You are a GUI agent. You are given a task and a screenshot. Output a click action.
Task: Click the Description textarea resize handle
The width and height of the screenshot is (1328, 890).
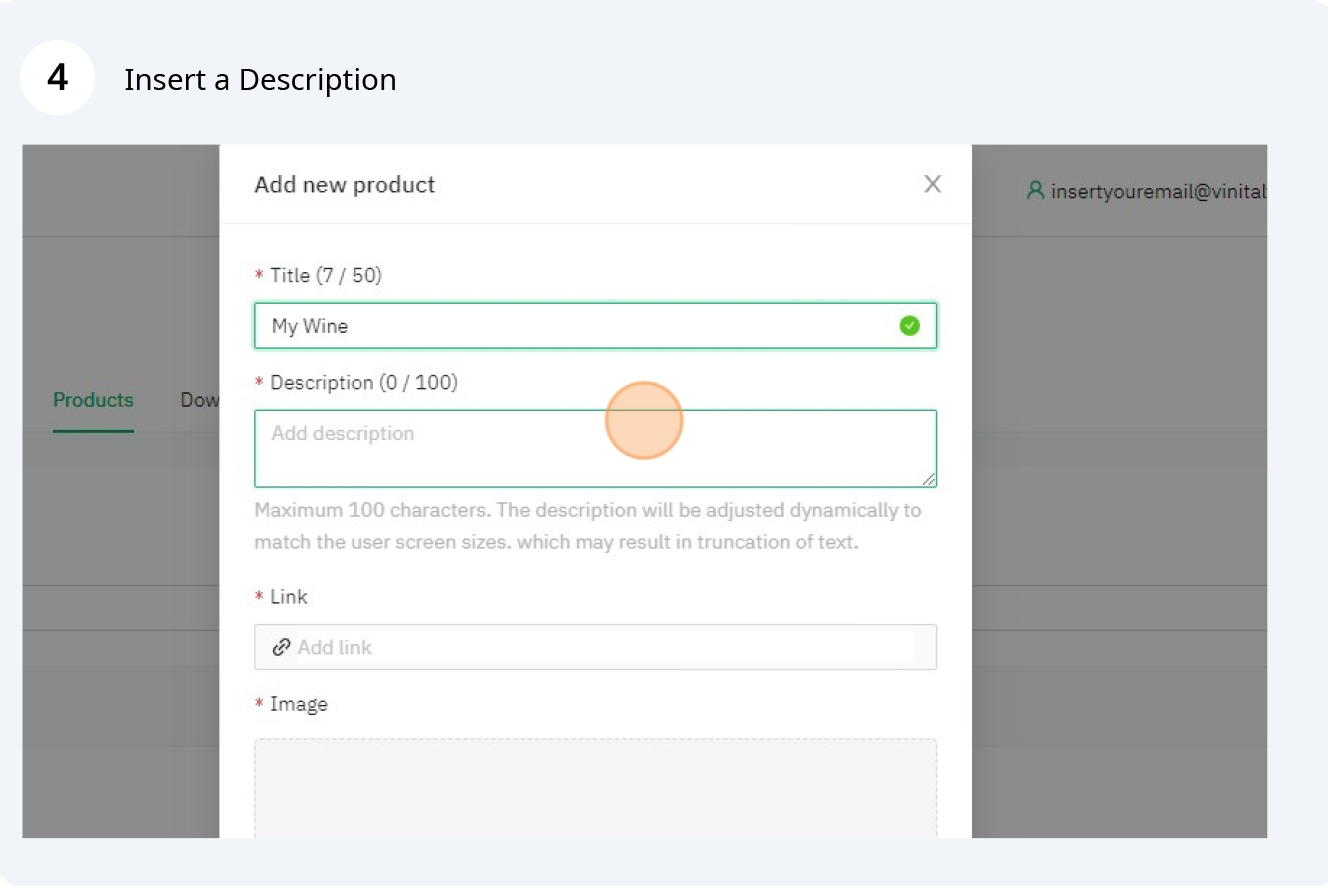930,480
